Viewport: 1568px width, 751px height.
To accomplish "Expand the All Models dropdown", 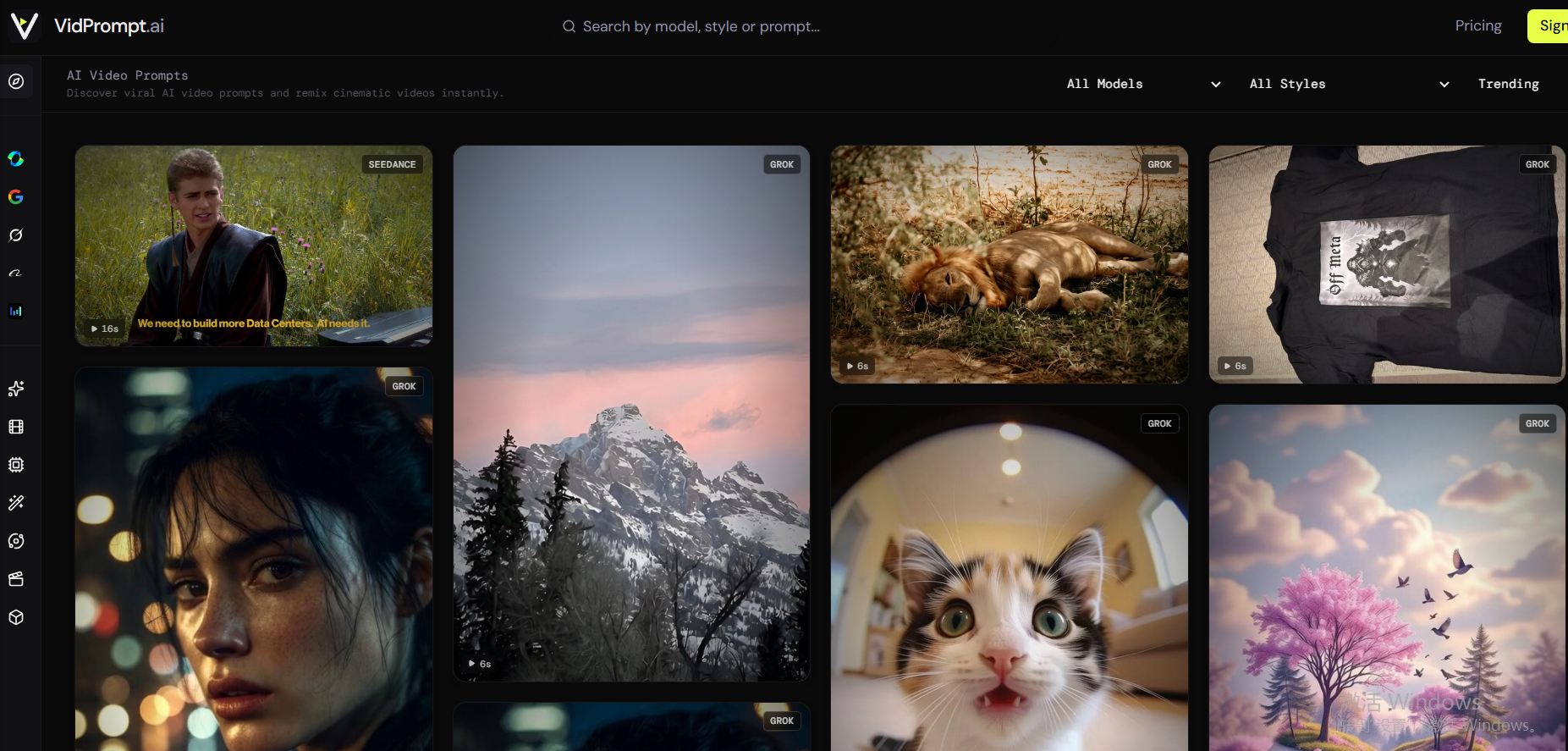I will tap(1143, 84).
